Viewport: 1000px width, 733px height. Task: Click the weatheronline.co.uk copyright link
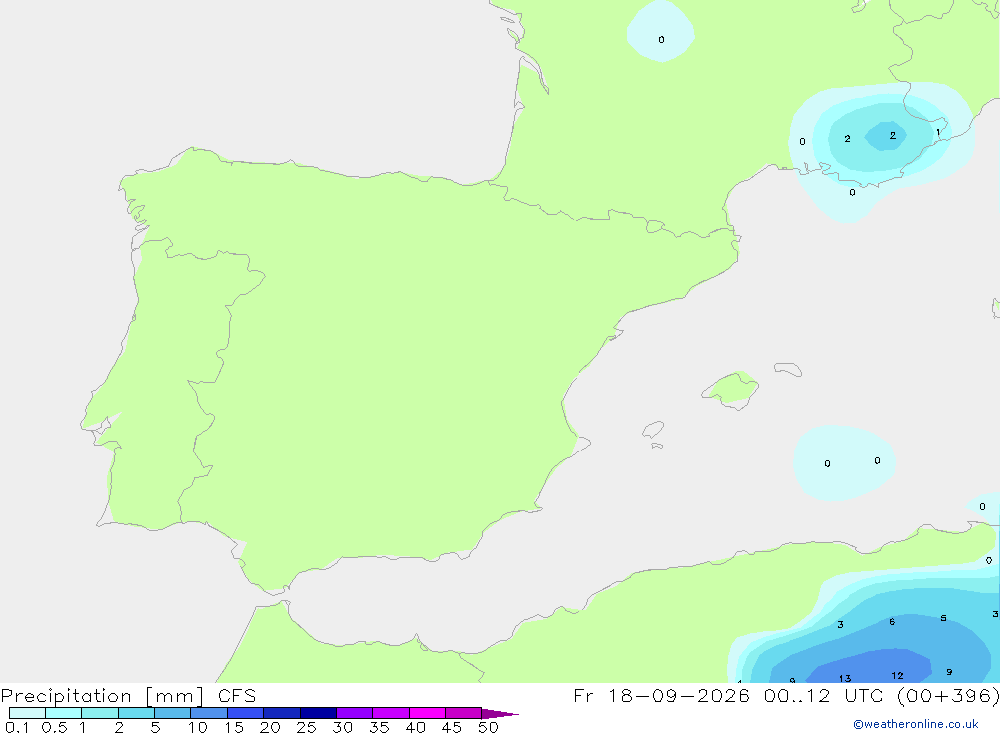pyautogui.click(x=915, y=724)
